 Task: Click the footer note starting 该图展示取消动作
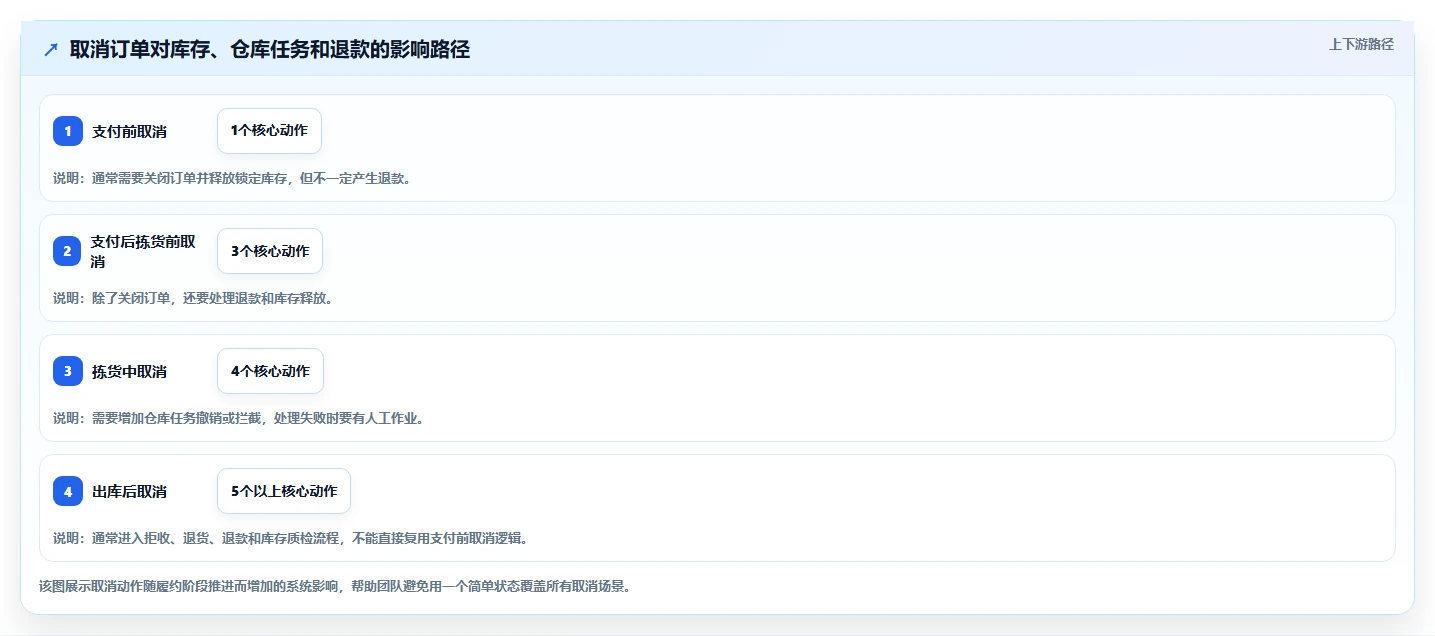coord(335,586)
